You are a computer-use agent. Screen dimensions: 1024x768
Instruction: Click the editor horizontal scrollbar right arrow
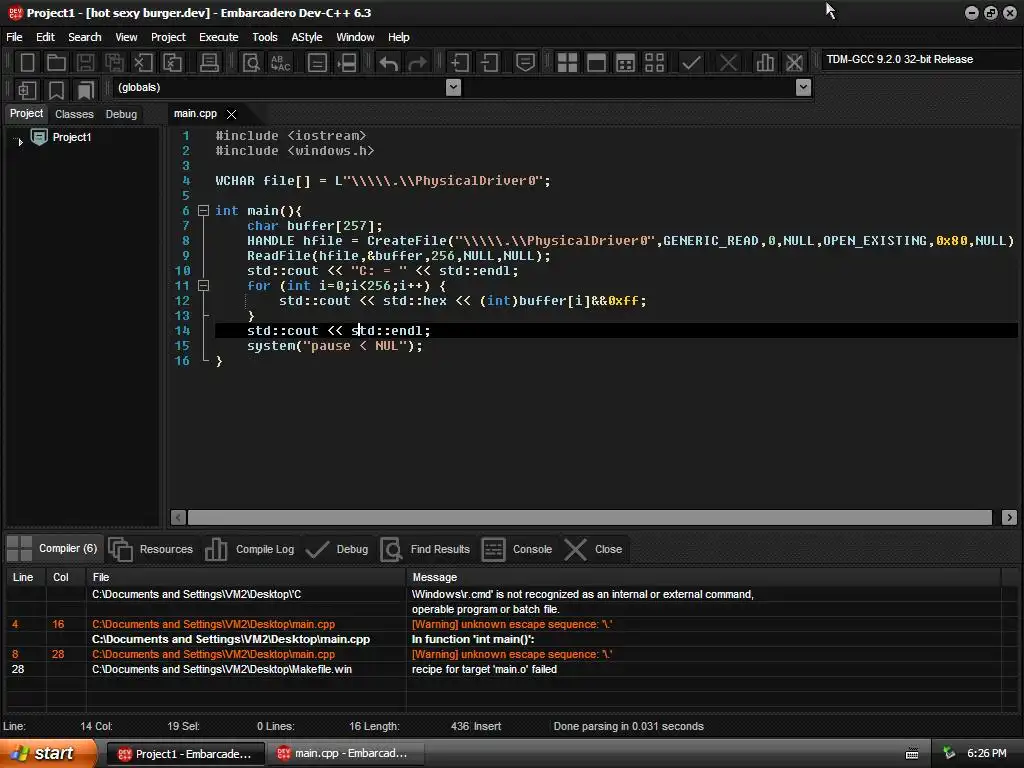[1009, 517]
